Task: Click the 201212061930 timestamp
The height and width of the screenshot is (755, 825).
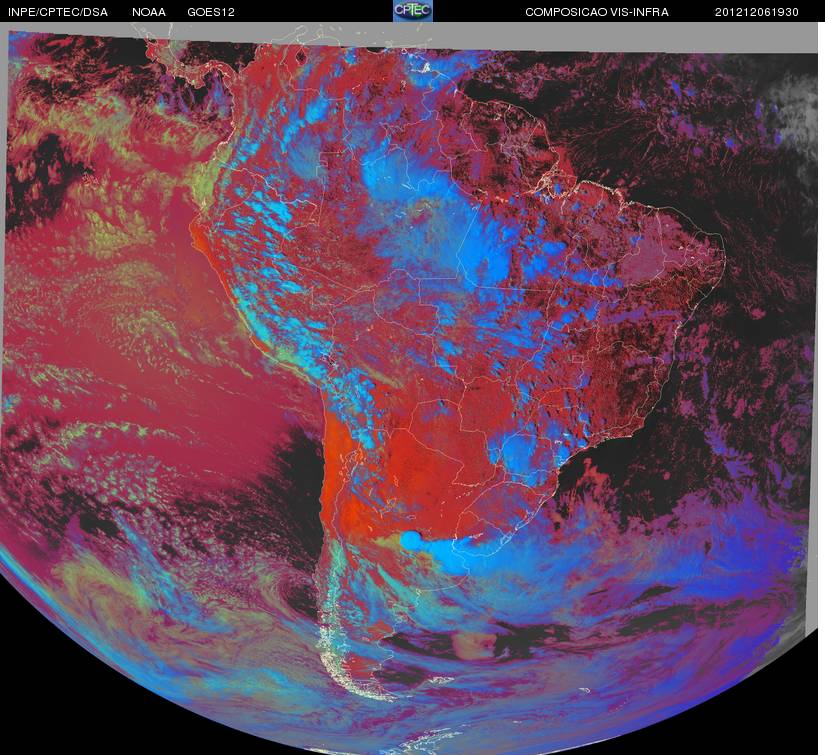Action: [757, 12]
